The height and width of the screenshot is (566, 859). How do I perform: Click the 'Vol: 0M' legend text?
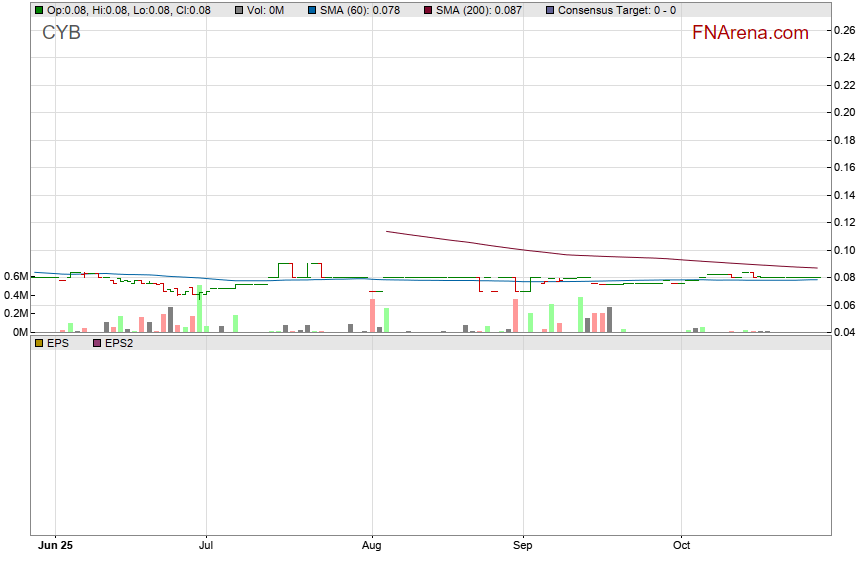266,10
